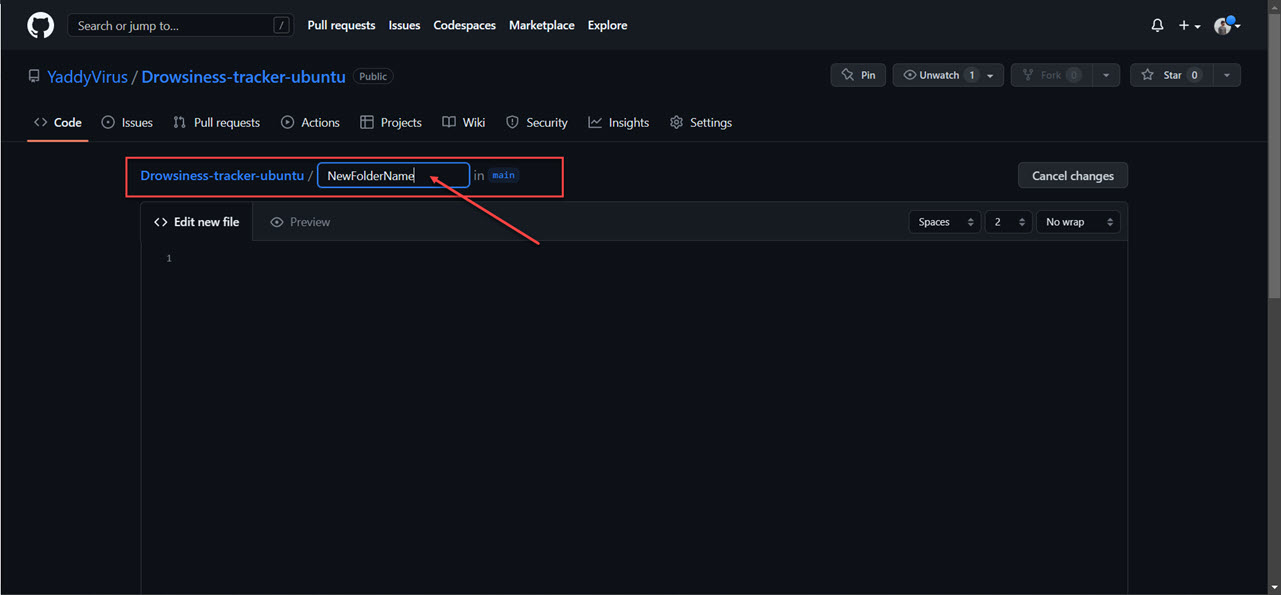Open the notifications bell
Image resolution: width=1281 pixels, height=595 pixels.
1157,26
